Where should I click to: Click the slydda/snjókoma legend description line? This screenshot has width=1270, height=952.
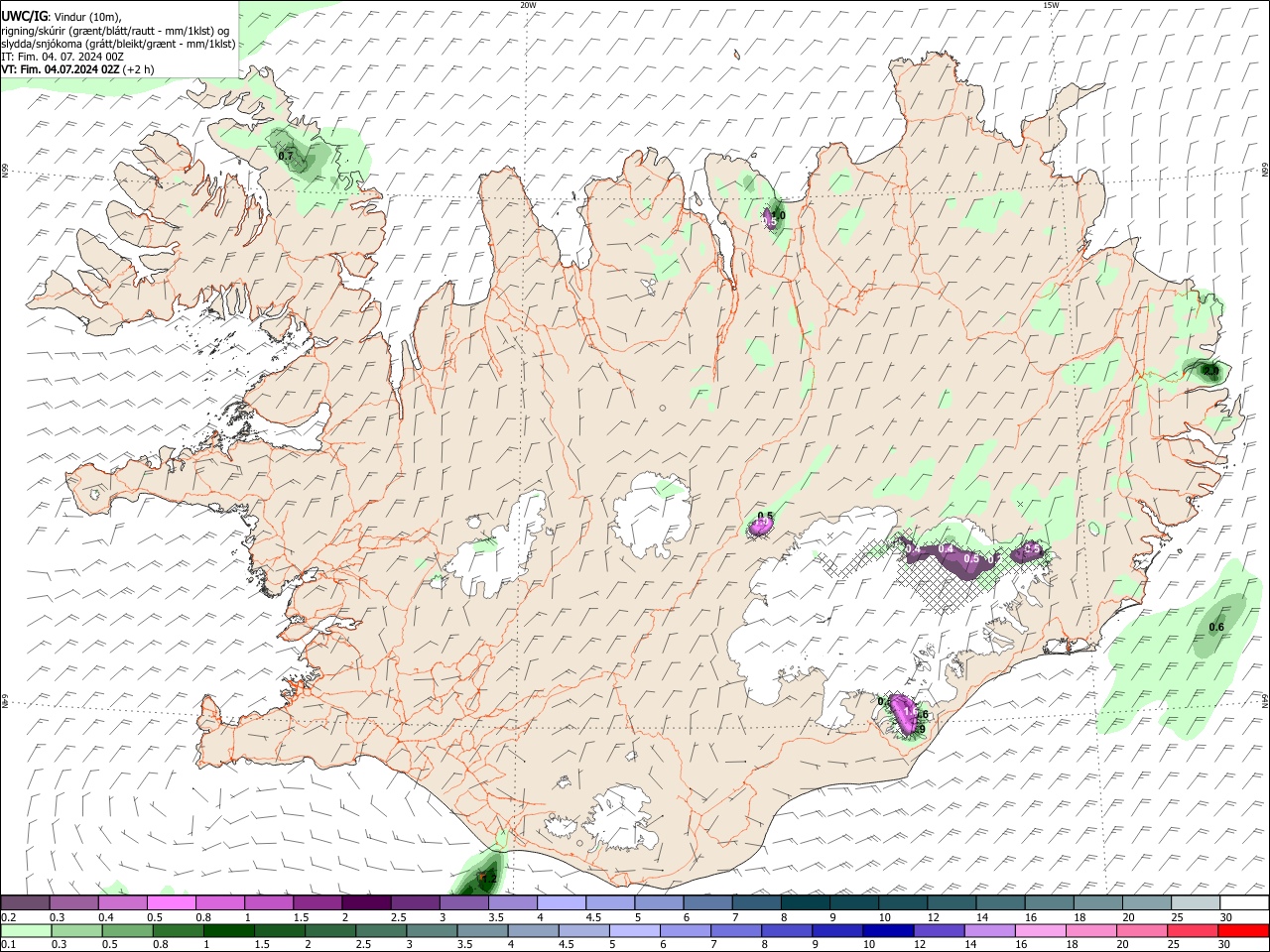[x=118, y=44]
